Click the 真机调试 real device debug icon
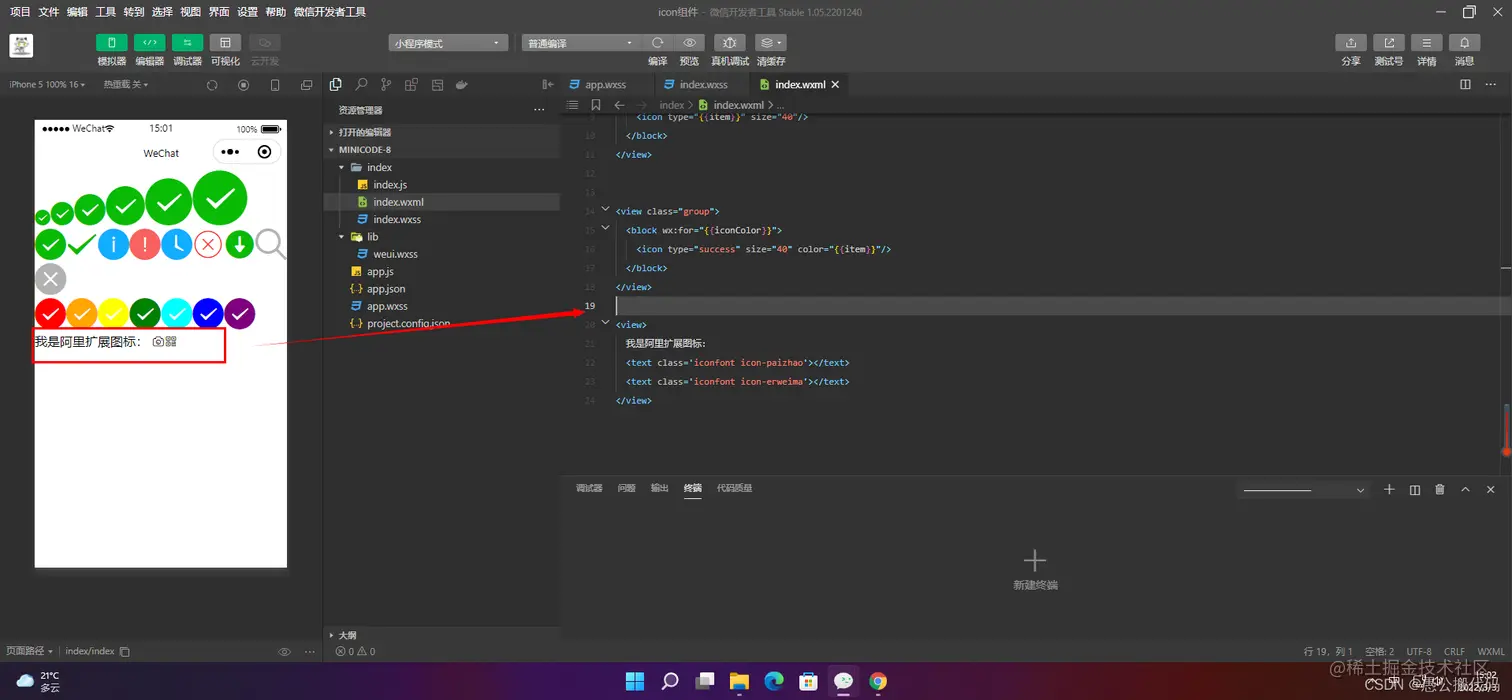The width and height of the screenshot is (1512, 700). 729,43
